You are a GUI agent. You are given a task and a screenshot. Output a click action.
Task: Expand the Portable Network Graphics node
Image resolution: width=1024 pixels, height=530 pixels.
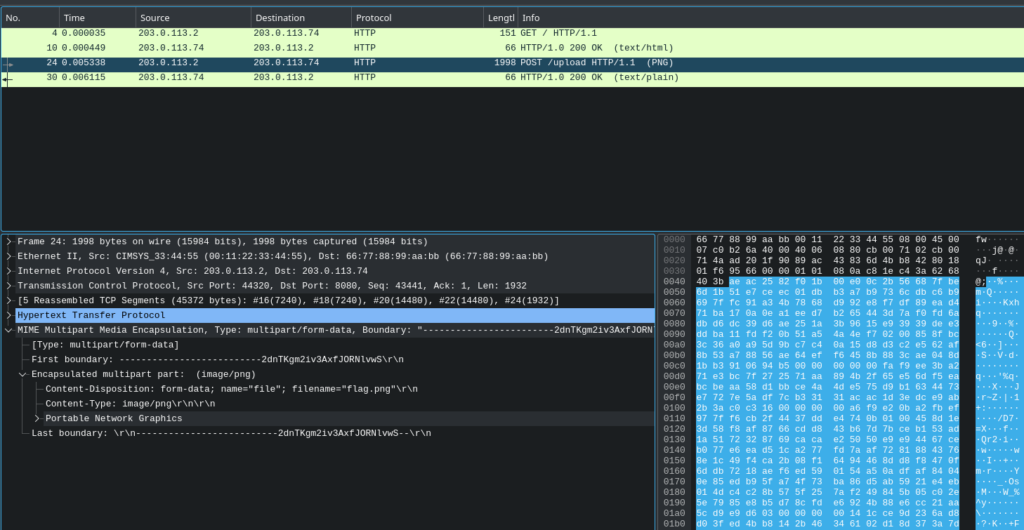[x=38, y=418]
